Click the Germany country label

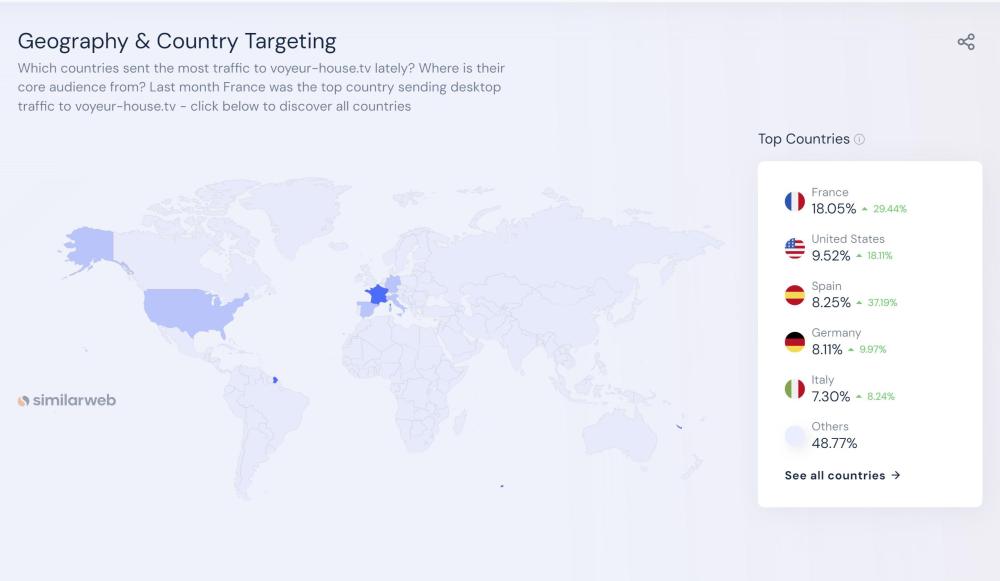(836, 333)
